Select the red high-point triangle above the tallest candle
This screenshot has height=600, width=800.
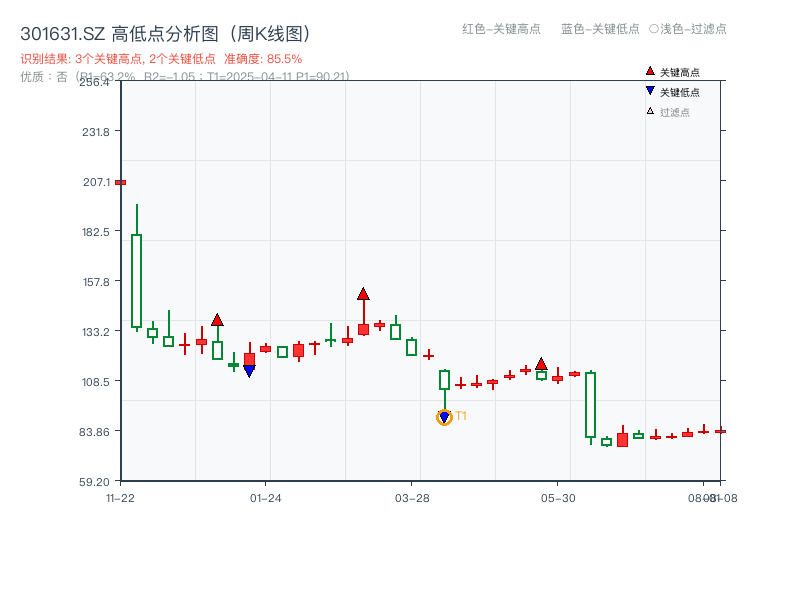tap(363, 294)
